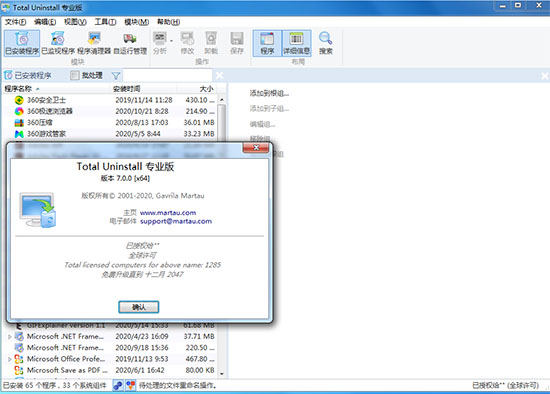Image resolution: width=550 pixels, height=394 pixels.
Task: Click the status bar pending operations icon
Action: tap(130, 386)
